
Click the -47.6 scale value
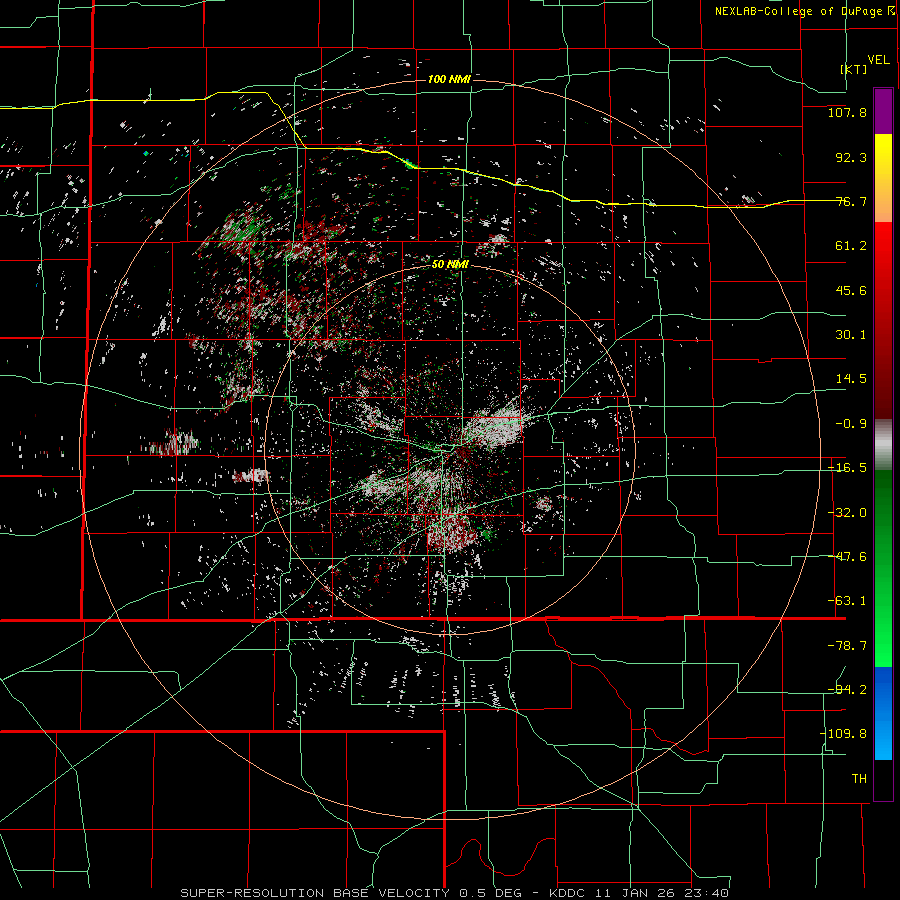pos(847,557)
